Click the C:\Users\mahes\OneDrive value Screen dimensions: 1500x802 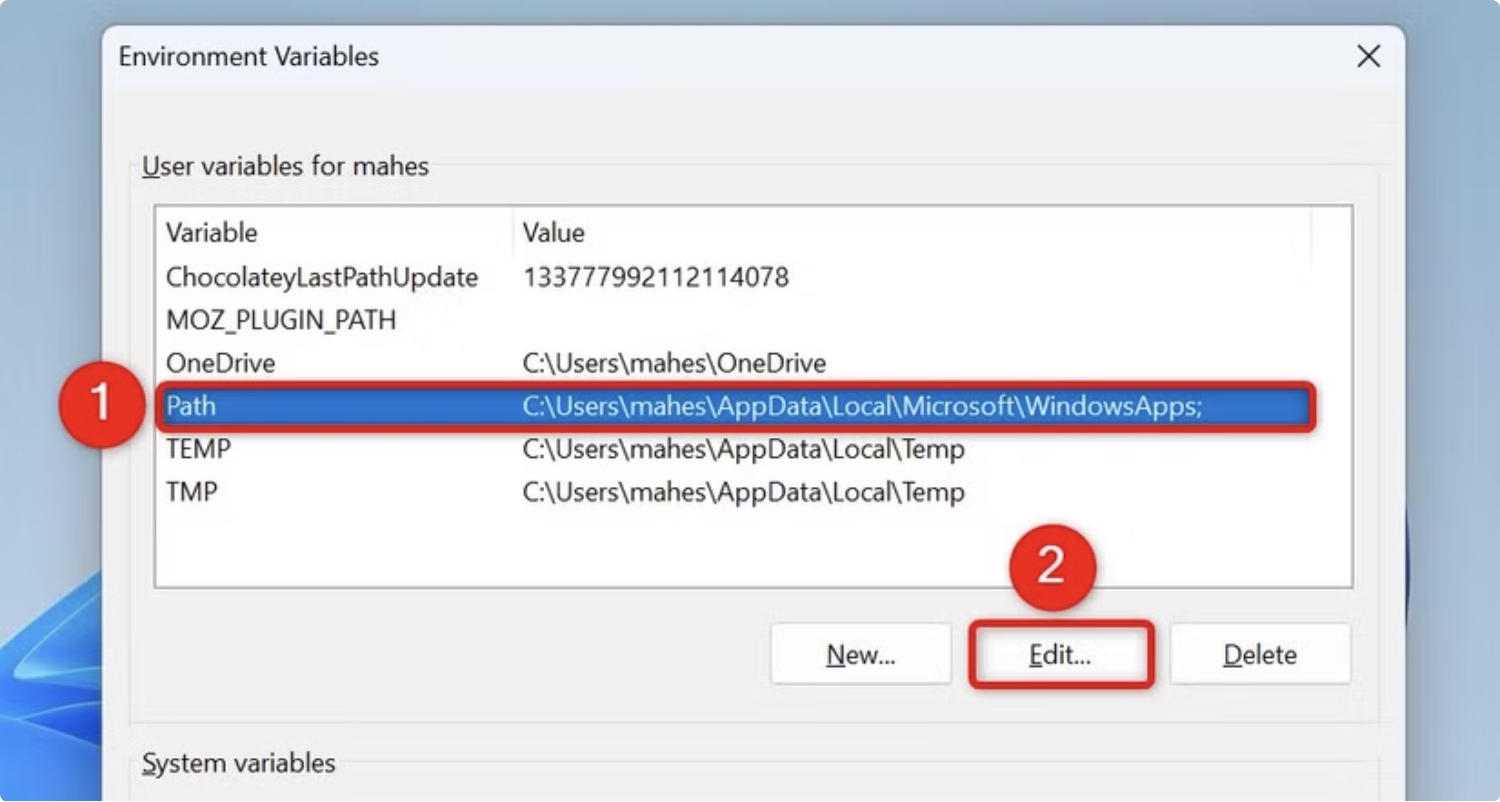pyautogui.click(x=675, y=363)
